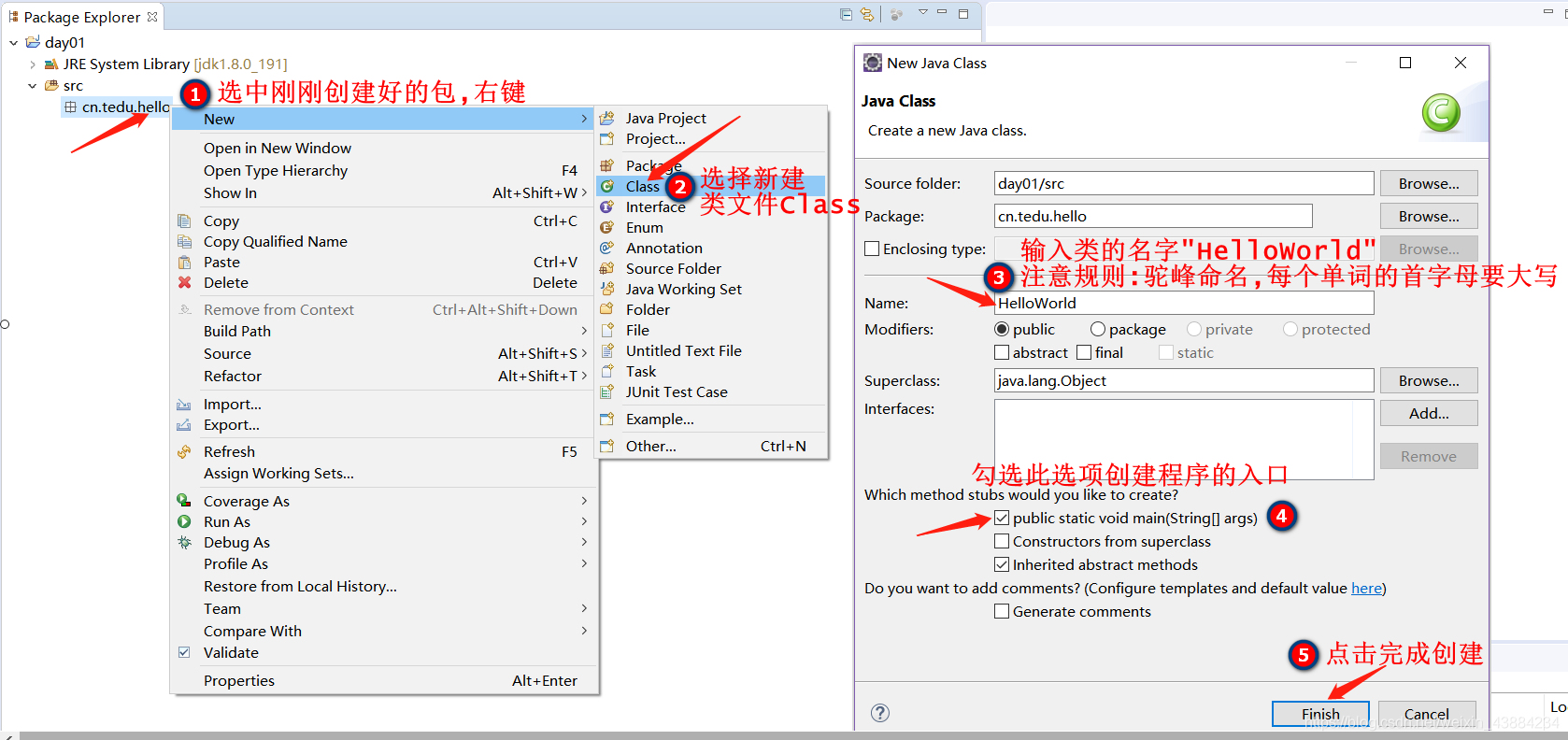
Task: Click Source Folder icon in New submenu
Action: coord(607,269)
